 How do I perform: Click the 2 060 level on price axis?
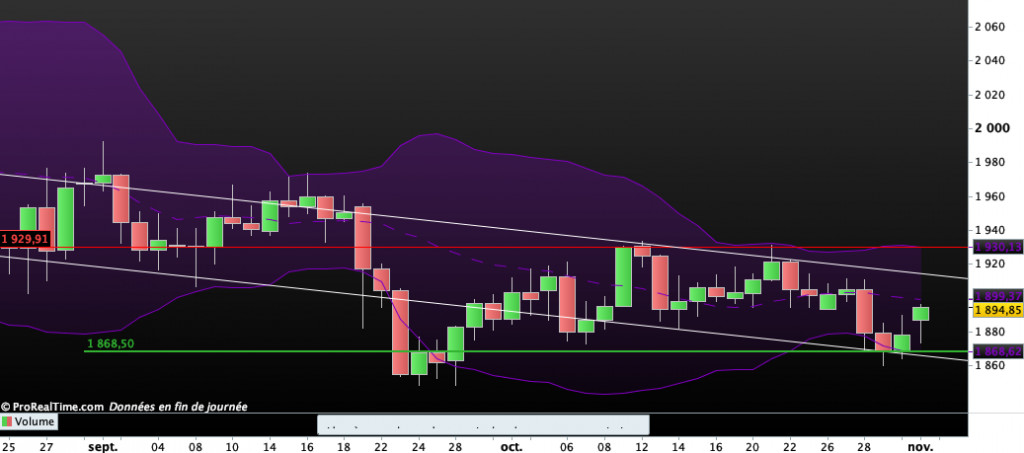(x=991, y=27)
